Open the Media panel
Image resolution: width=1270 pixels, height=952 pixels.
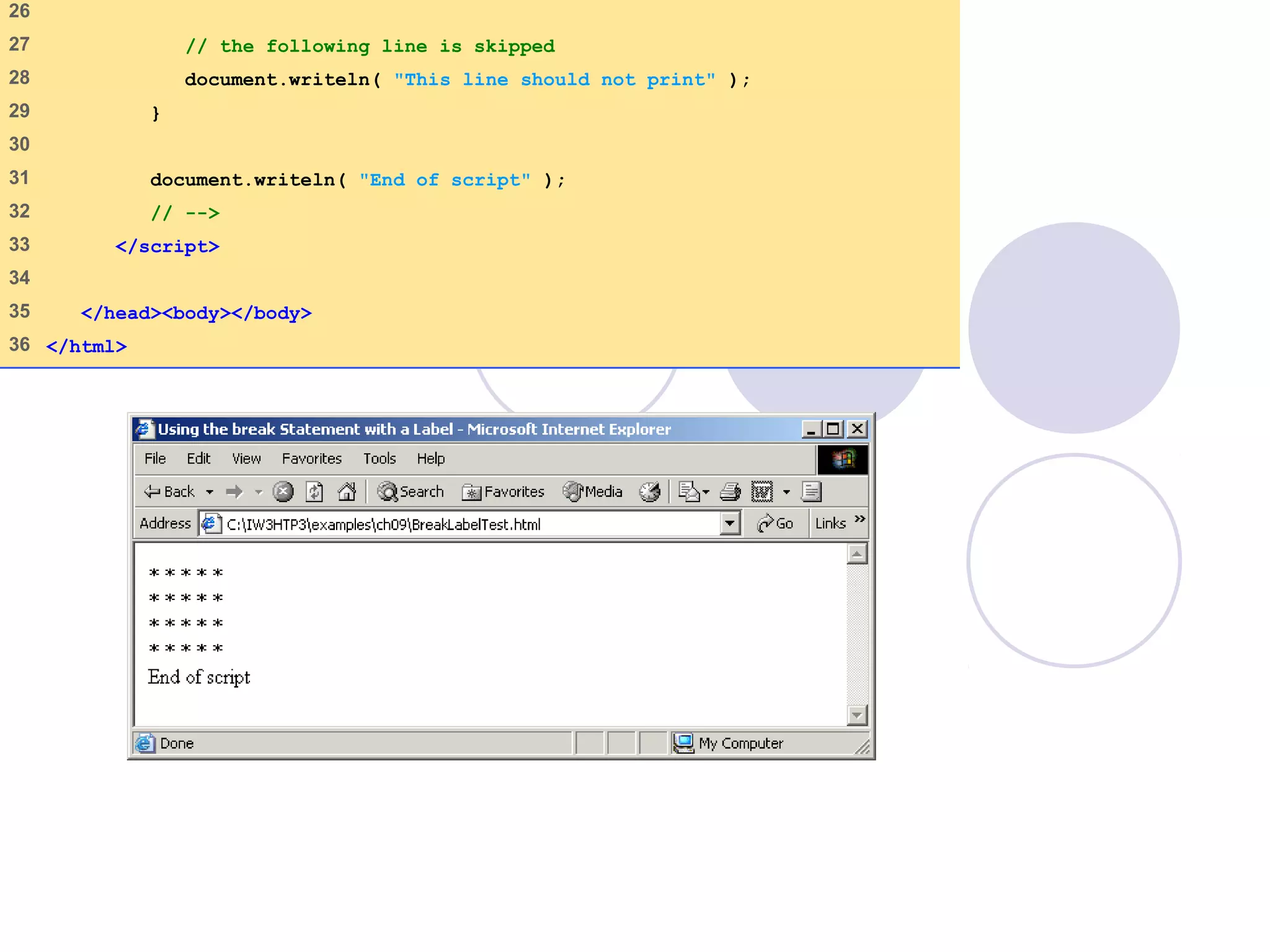tap(592, 492)
